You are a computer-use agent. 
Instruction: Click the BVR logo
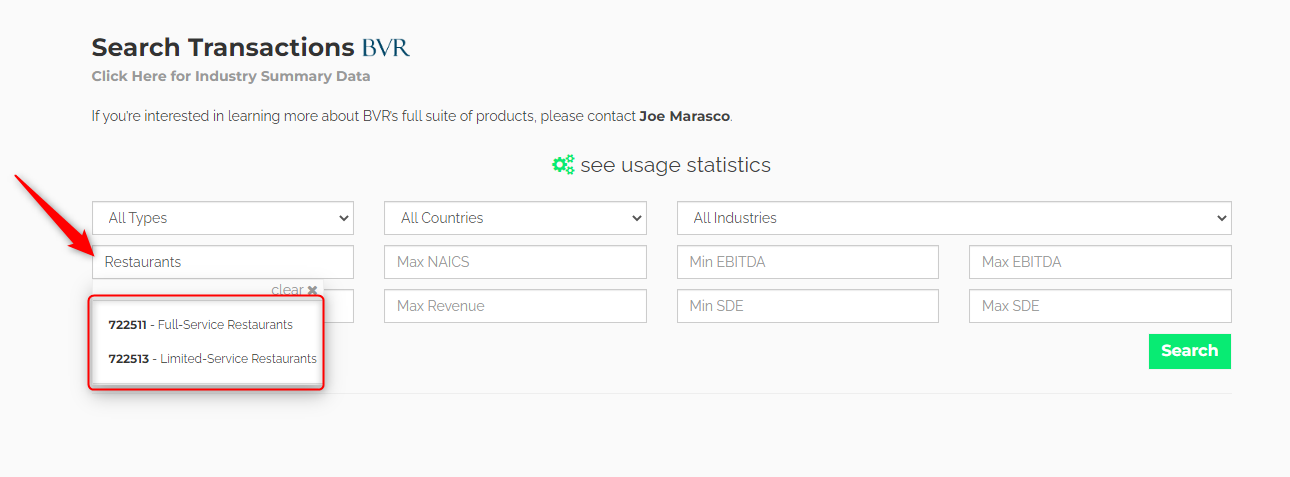click(x=386, y=47)
